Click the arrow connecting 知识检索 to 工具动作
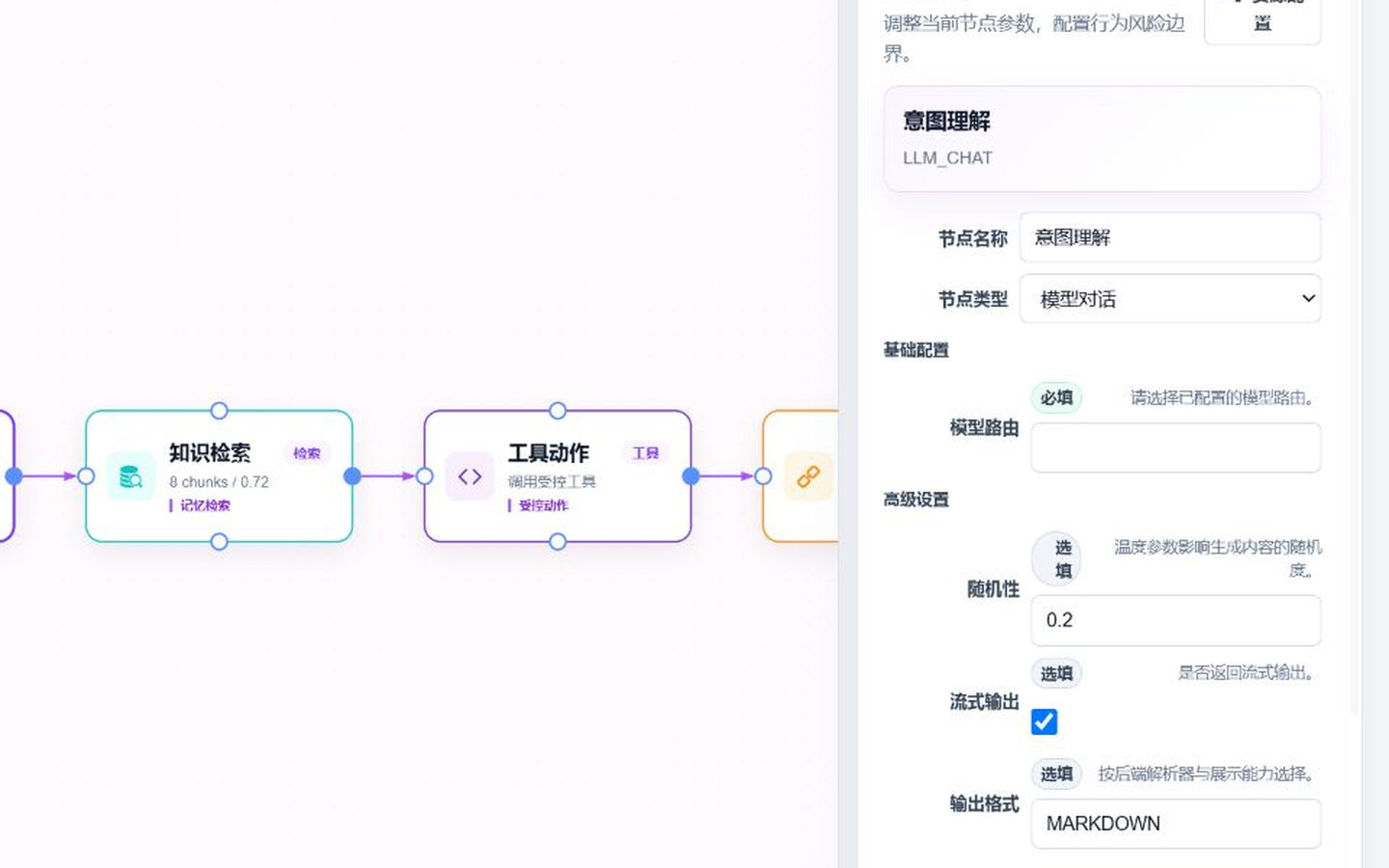 pos(389,475)
